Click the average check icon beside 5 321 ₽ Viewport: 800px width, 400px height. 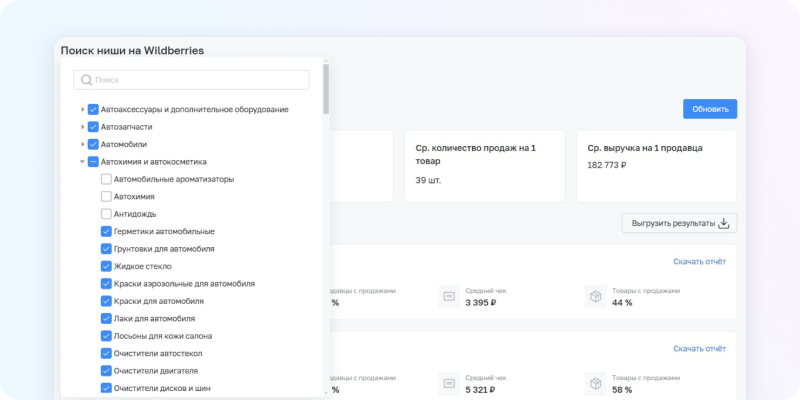(449, 383)
